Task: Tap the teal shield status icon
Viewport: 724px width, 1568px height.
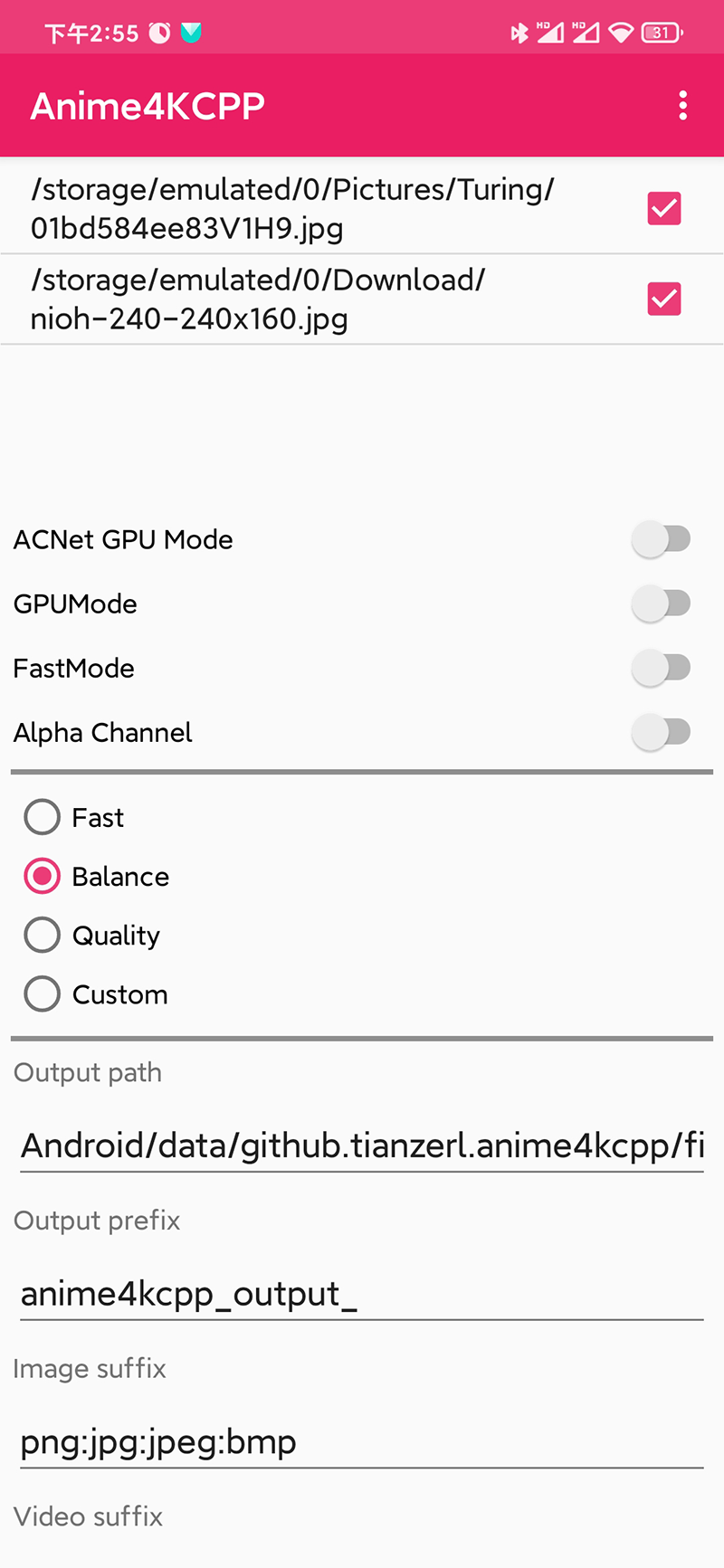Action: coord(191,33)
